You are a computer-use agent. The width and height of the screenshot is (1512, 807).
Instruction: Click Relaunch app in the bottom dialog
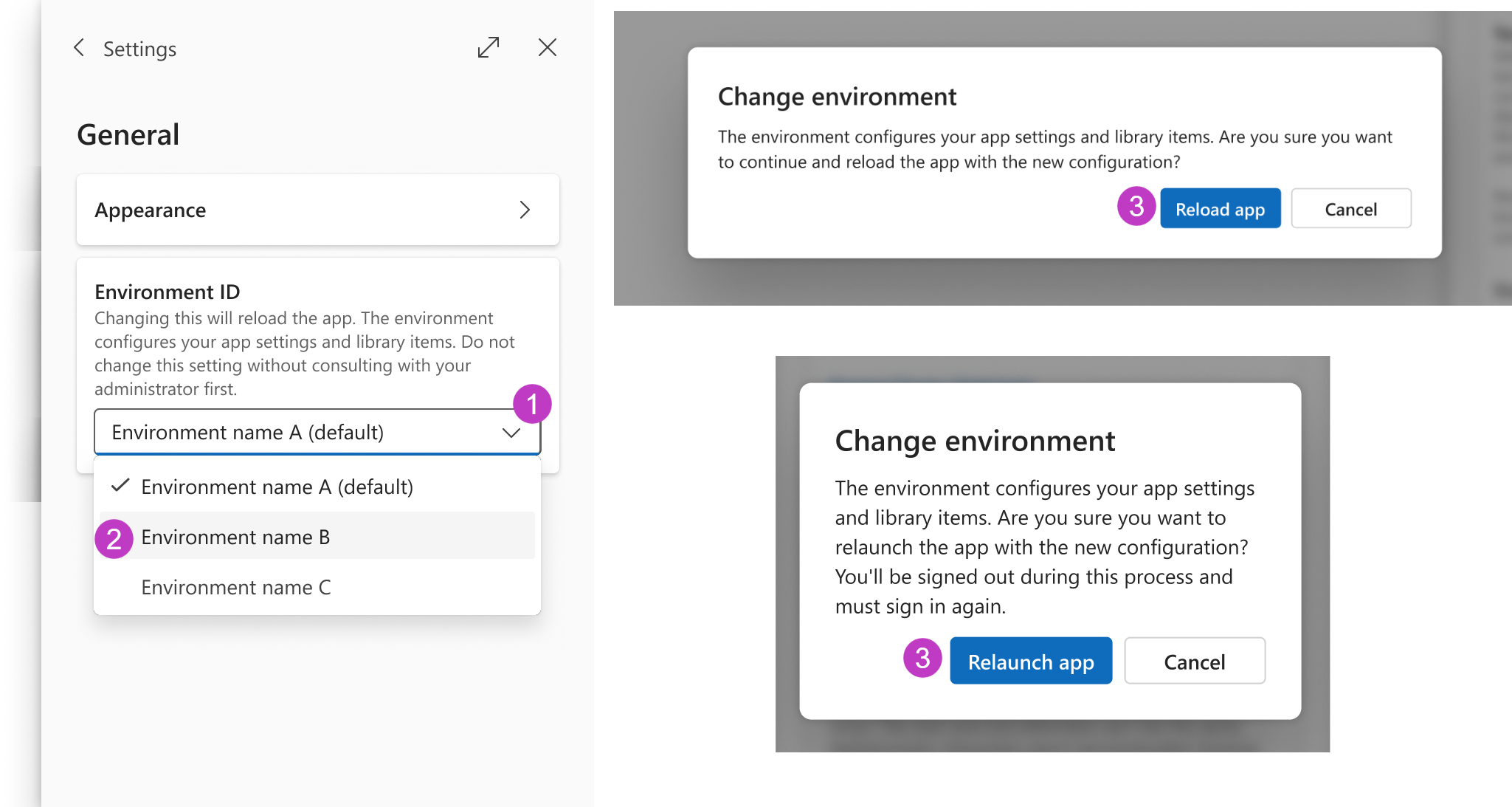click(x=1031, y=661)
